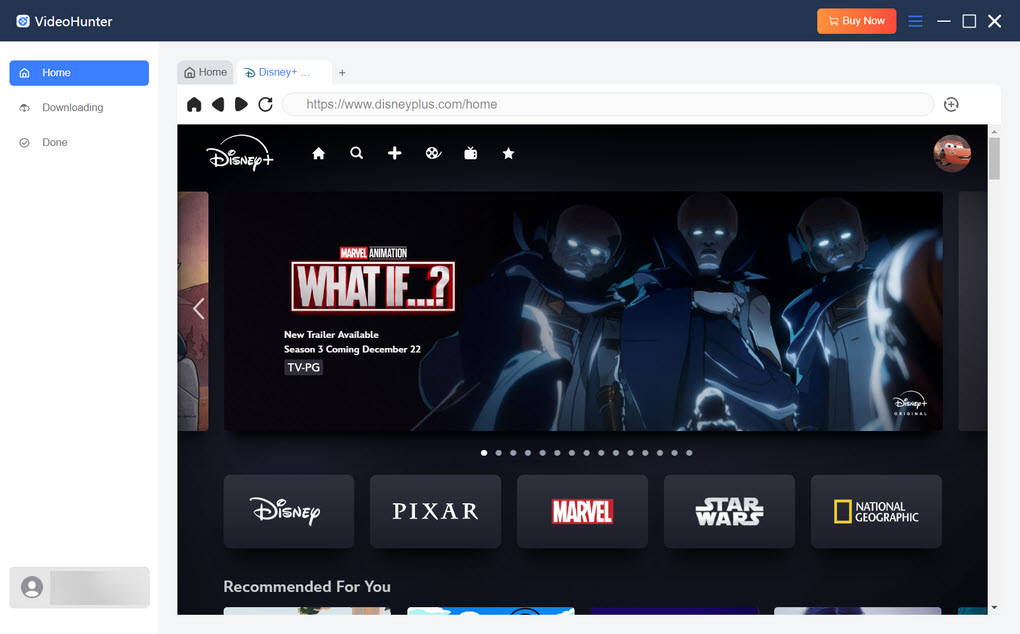Click the scrollbar down arrow
1020x634 pixels.
click(x=994, y=608)
